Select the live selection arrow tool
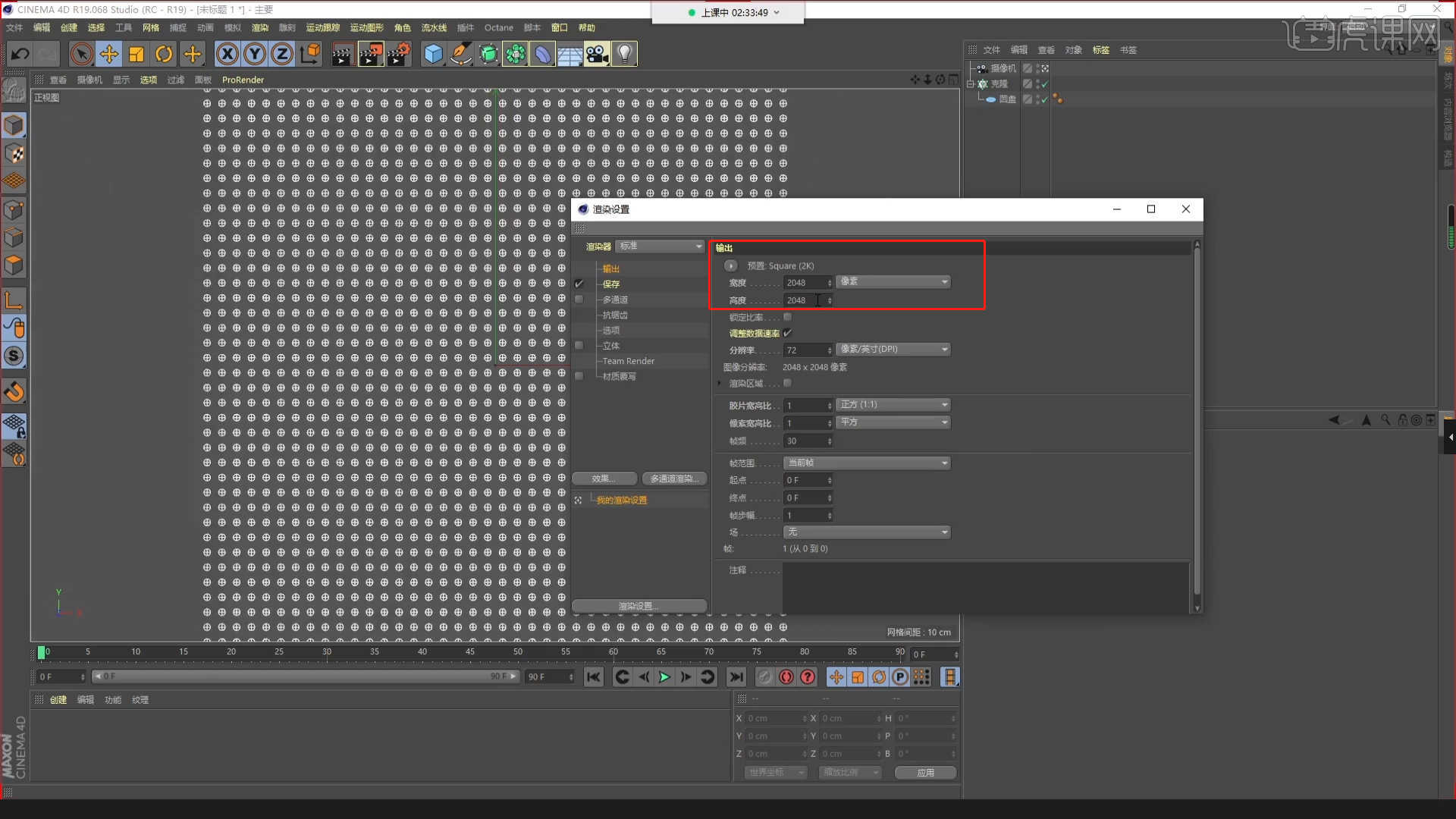The image size is (1456, 819). (x=82, y=54)
